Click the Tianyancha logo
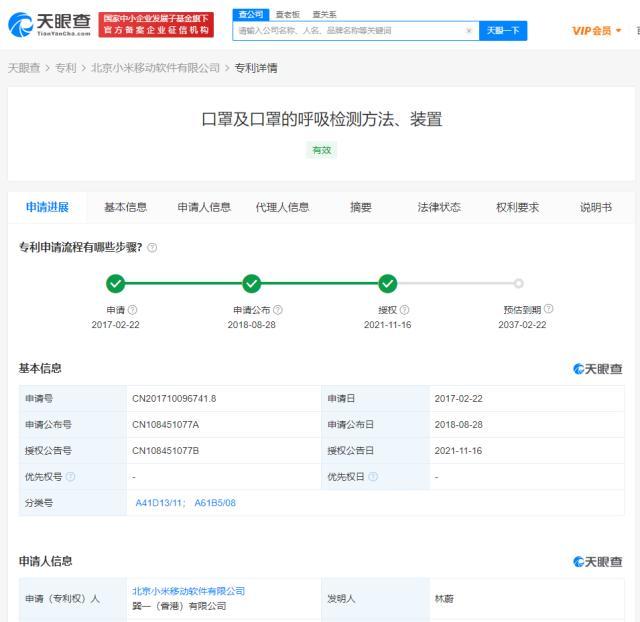The image size is (640, 622). coord(49,24)
